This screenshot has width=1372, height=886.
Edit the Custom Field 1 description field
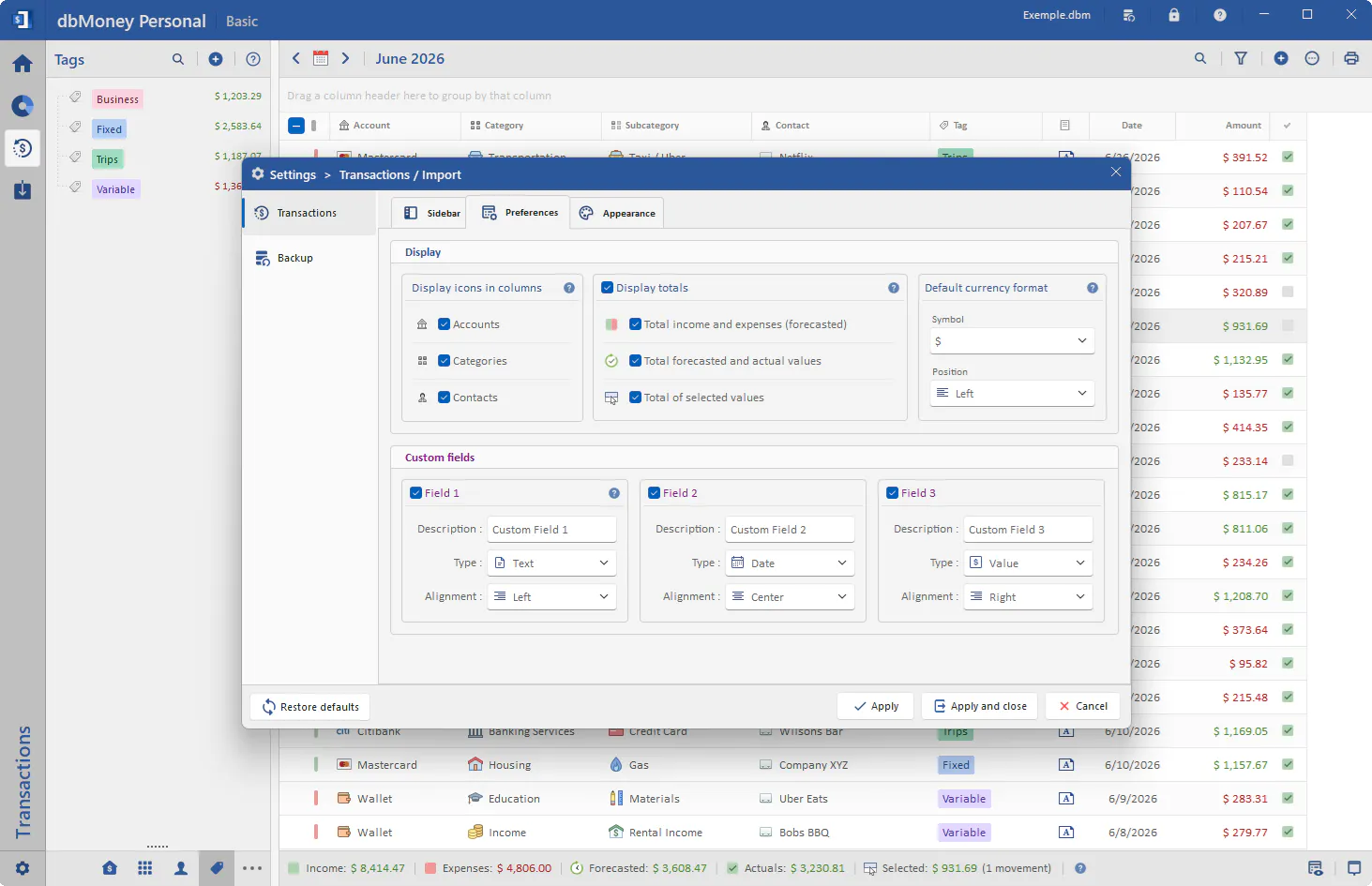[x=551, y=530]
